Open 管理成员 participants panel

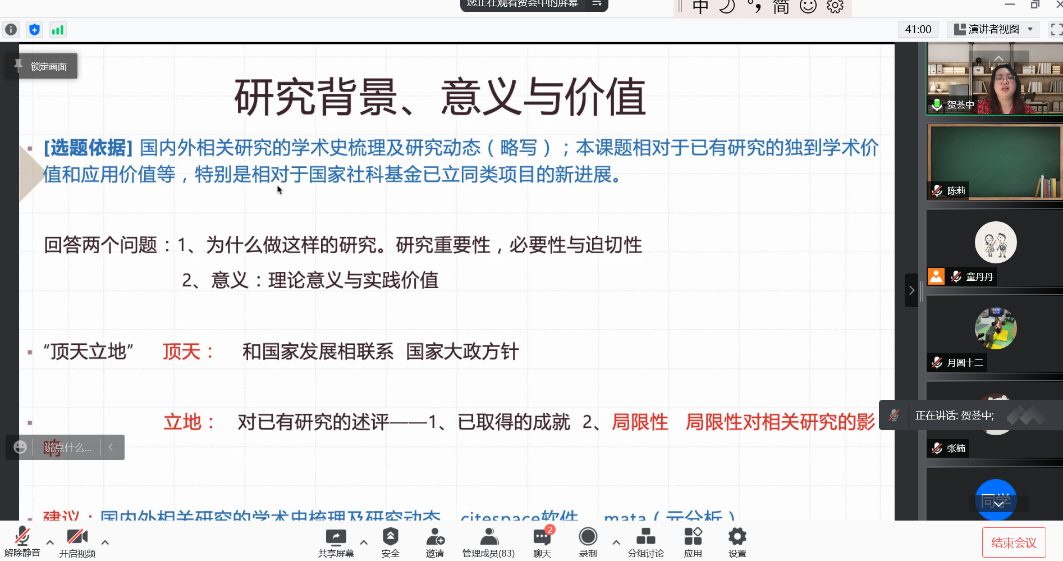point(488,541)
